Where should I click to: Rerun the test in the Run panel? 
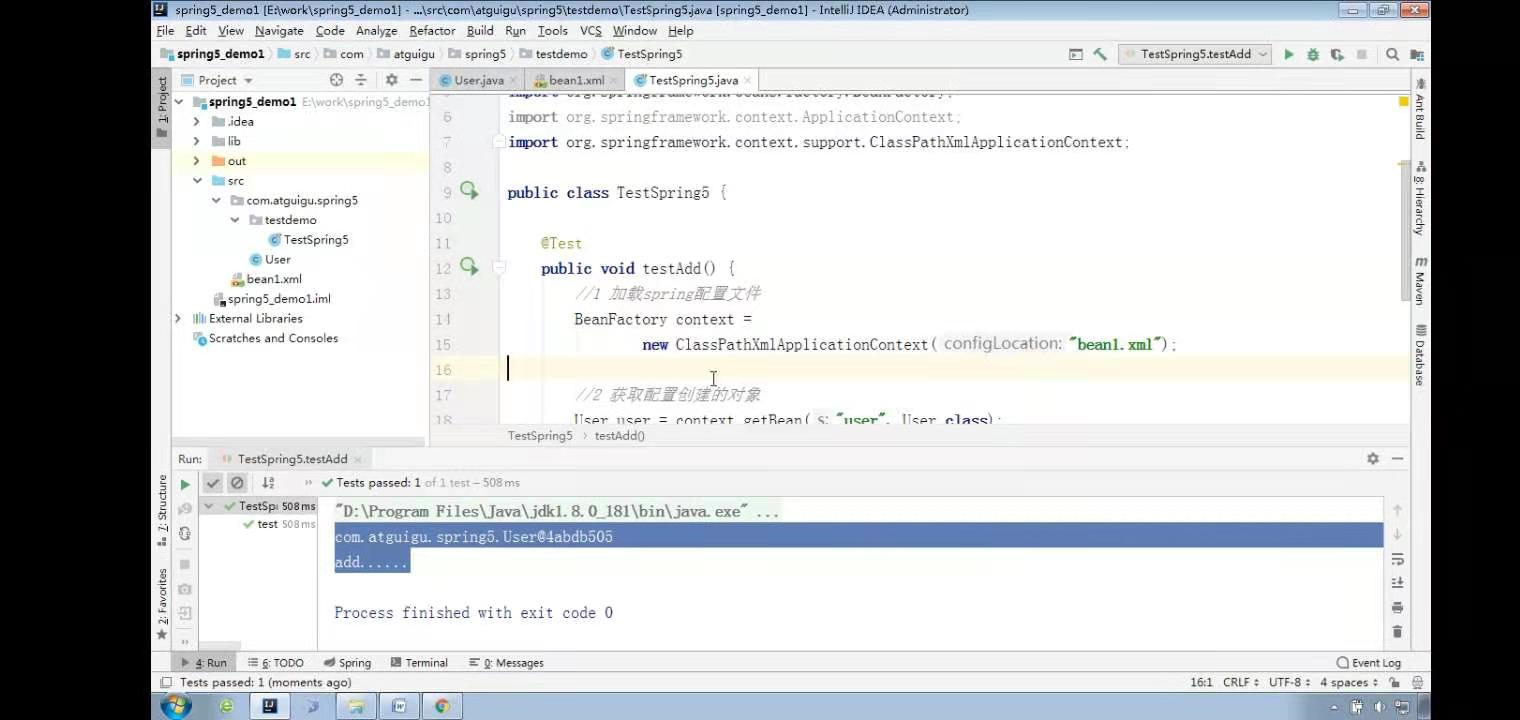185,484
